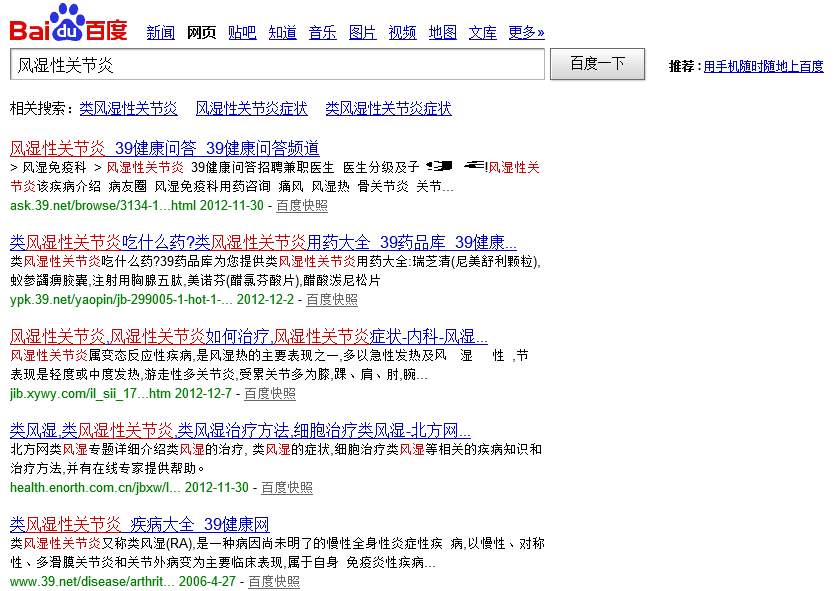Screen dimensions: 837x591
Task: Expand the 更多» more menu
Action: point(526,33)
